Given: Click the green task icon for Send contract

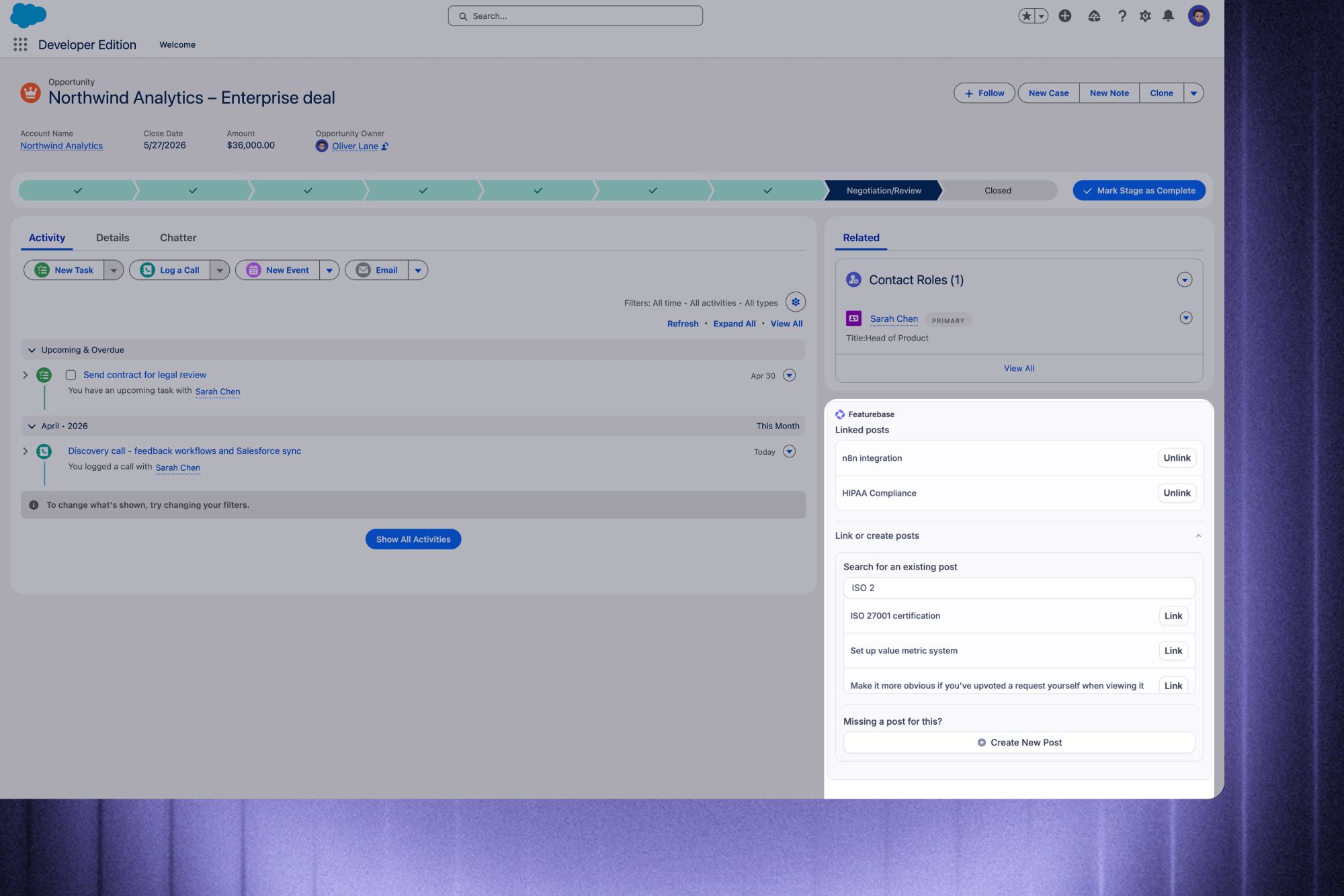Looking at the screenshot, I should point(44,375).
